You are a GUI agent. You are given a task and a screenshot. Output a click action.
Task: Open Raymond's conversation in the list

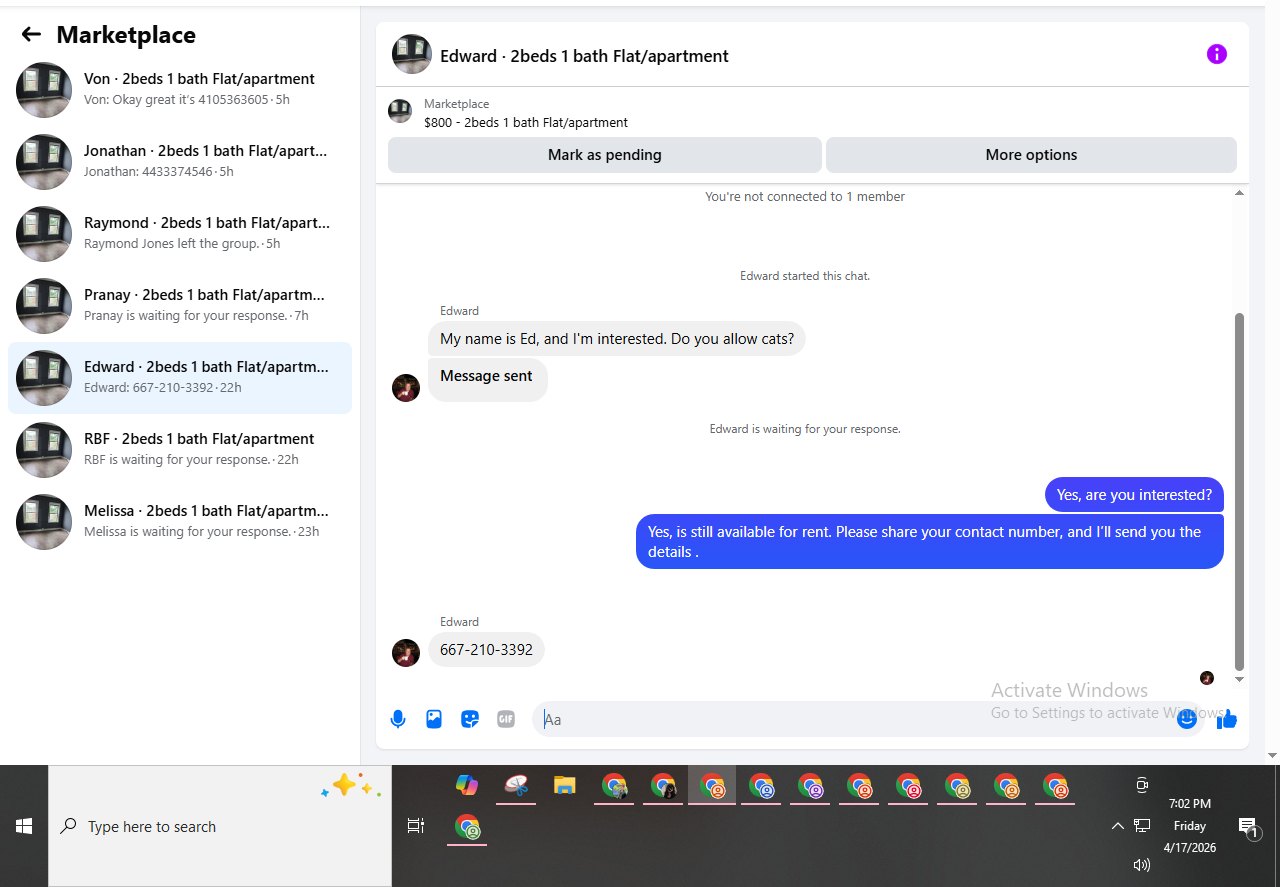[180, 234]
